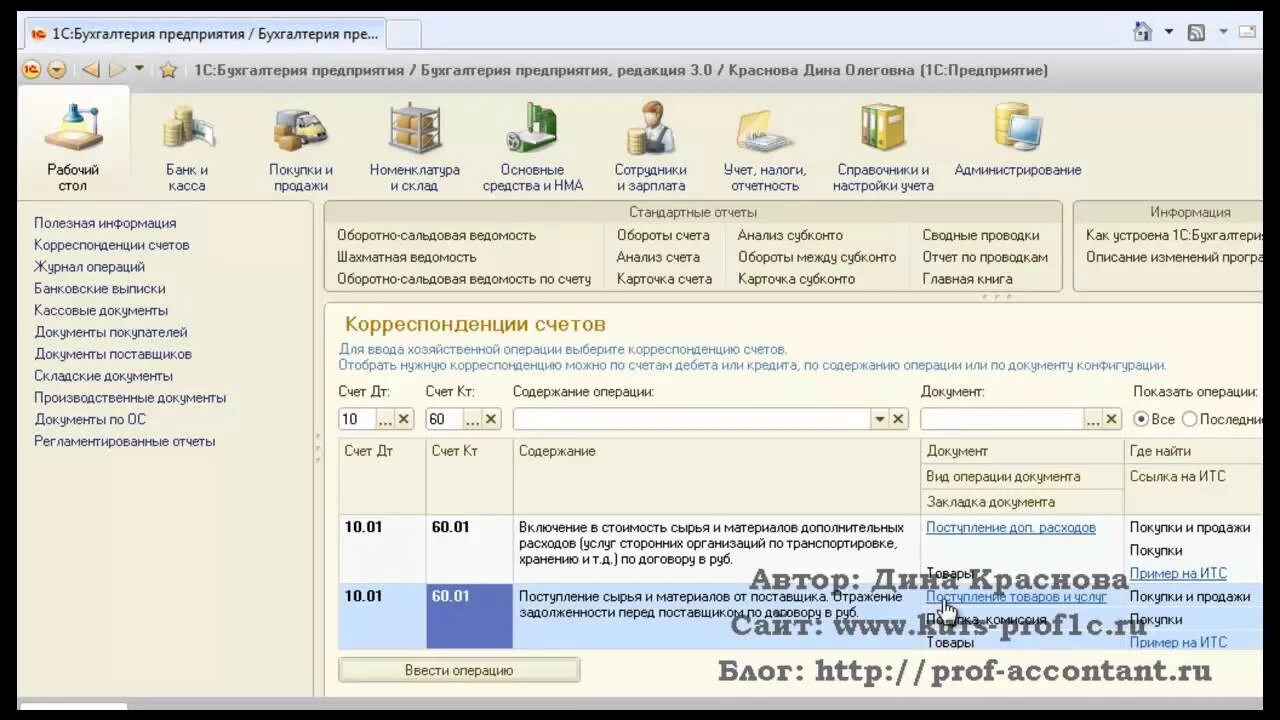Open the Отчет по проводкам report
Viewport: 1280px width, 720px height.
985,257
